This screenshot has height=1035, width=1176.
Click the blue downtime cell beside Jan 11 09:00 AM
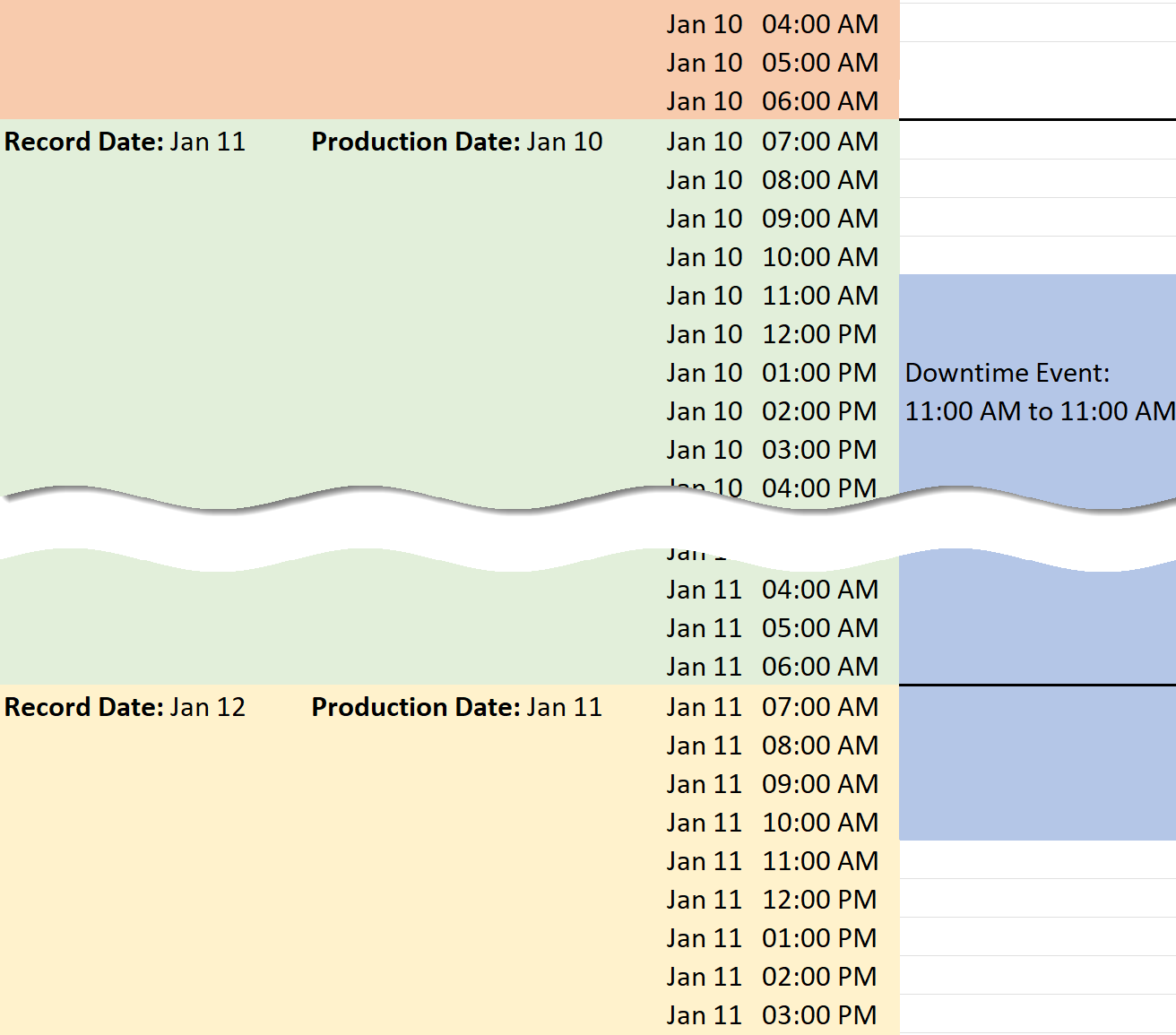[1037, 784]
